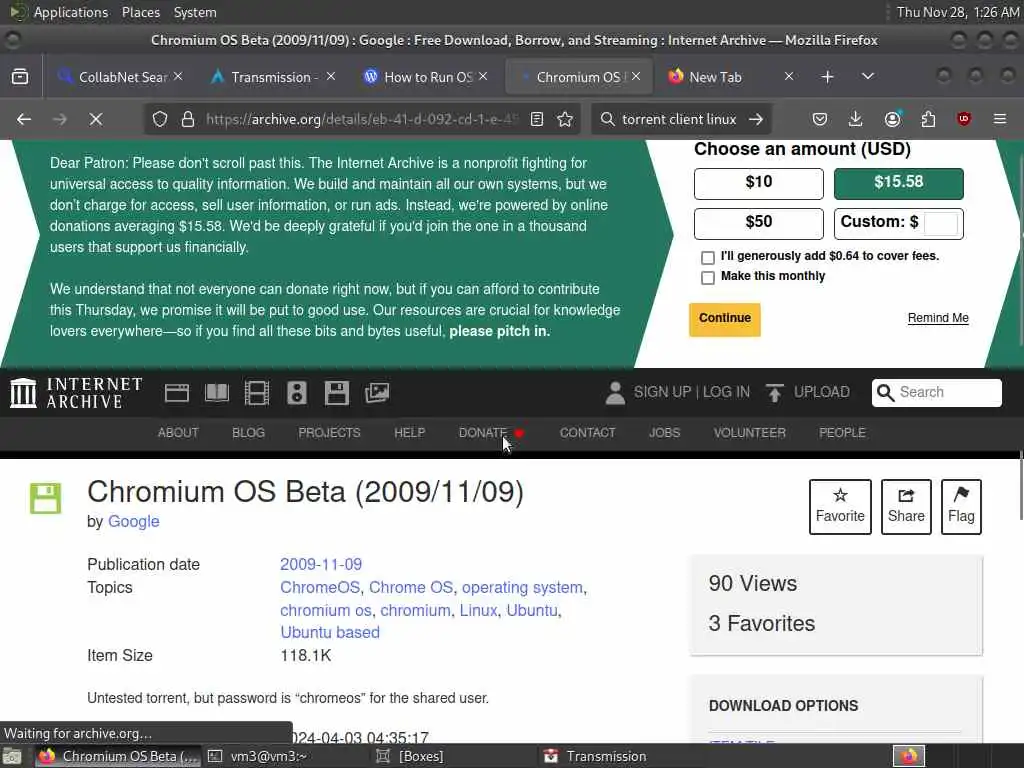Open Internet Archive video film icon
Viewport: 1024px width, 768px height.
[257, 393]
